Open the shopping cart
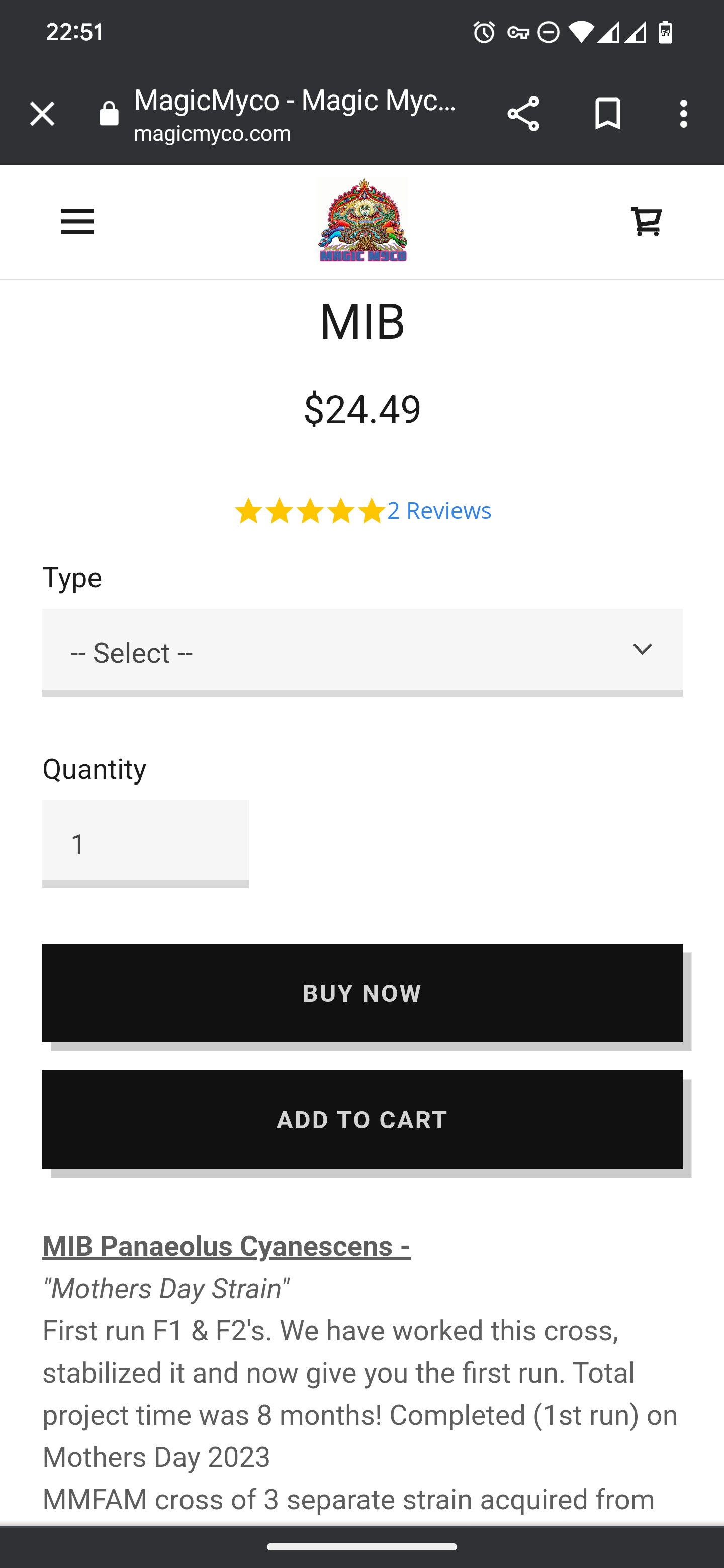This screenshot has height=1568, width=724. click(646, 222)
